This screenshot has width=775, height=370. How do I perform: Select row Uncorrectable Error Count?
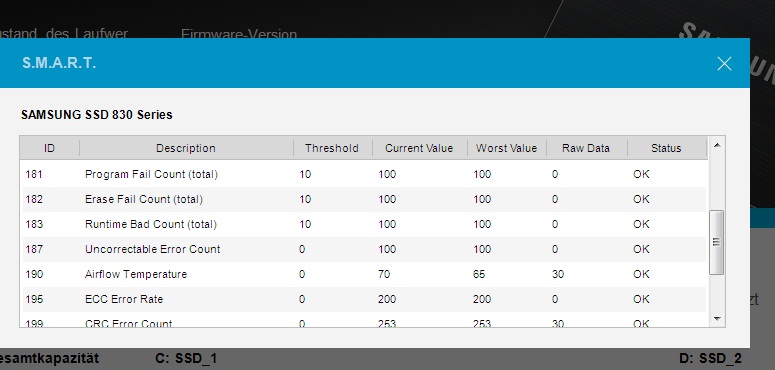pyautogui.click(x=363, y=249)
